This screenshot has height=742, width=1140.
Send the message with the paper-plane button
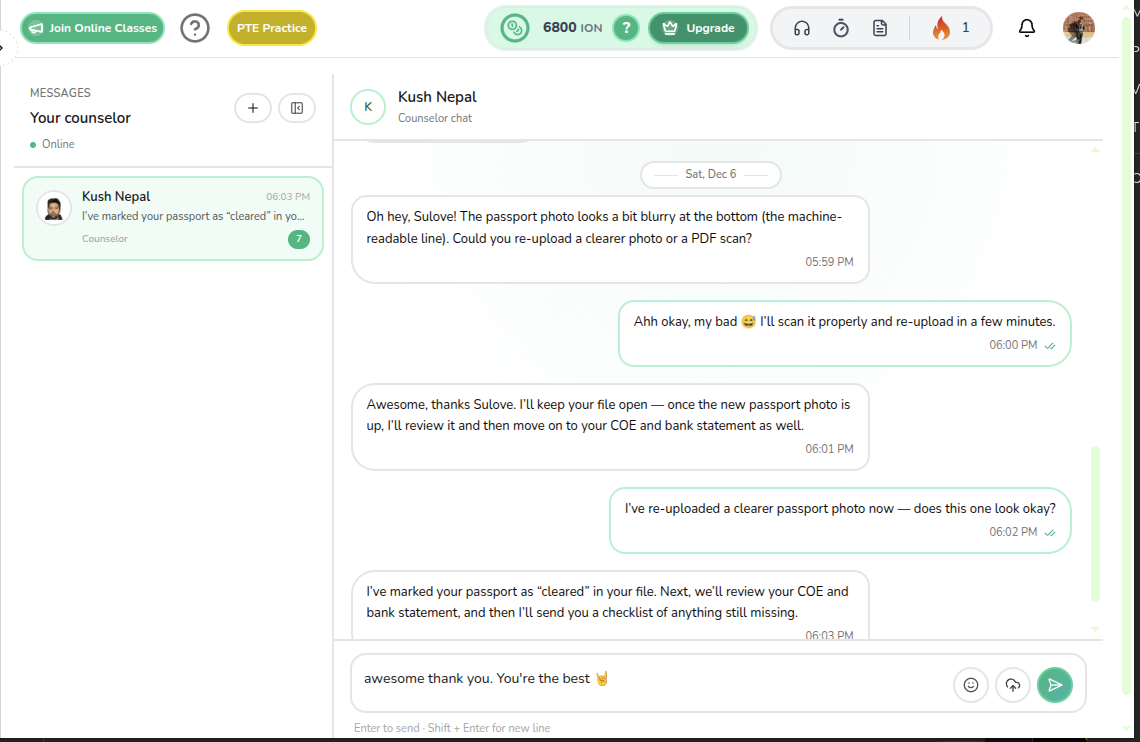(1054, 685)
